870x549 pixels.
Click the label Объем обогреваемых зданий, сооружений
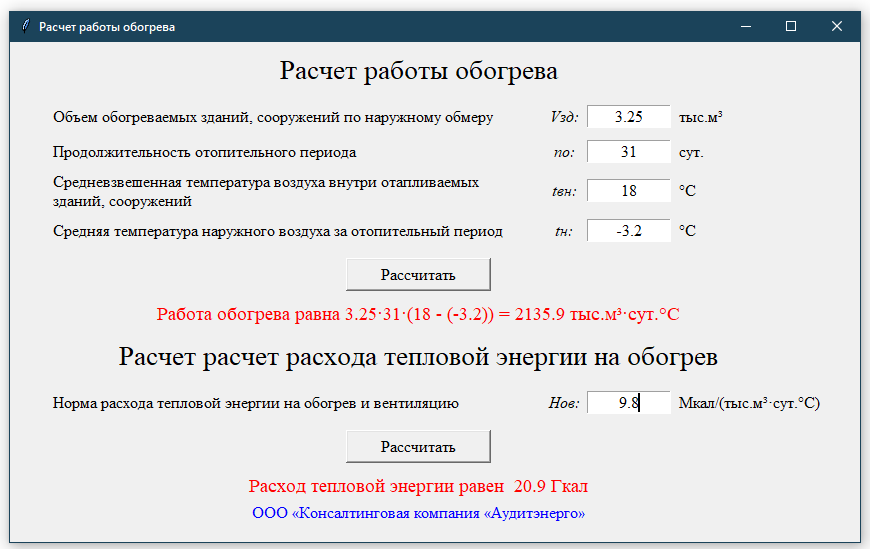[x=273, y=117]
